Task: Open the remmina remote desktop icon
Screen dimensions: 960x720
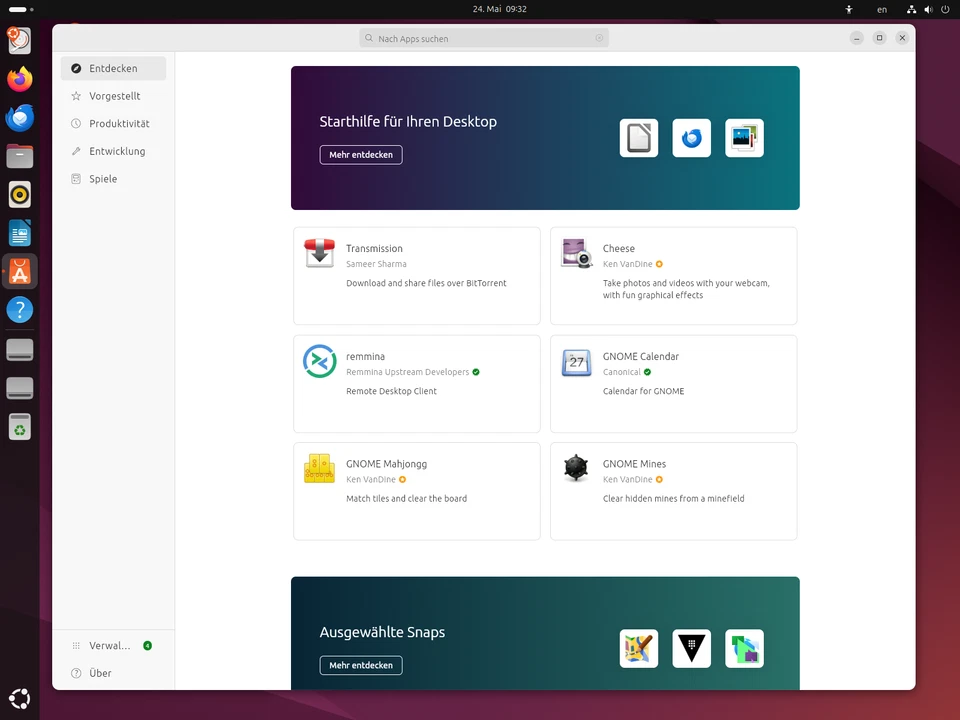Action: pos(319,361)
